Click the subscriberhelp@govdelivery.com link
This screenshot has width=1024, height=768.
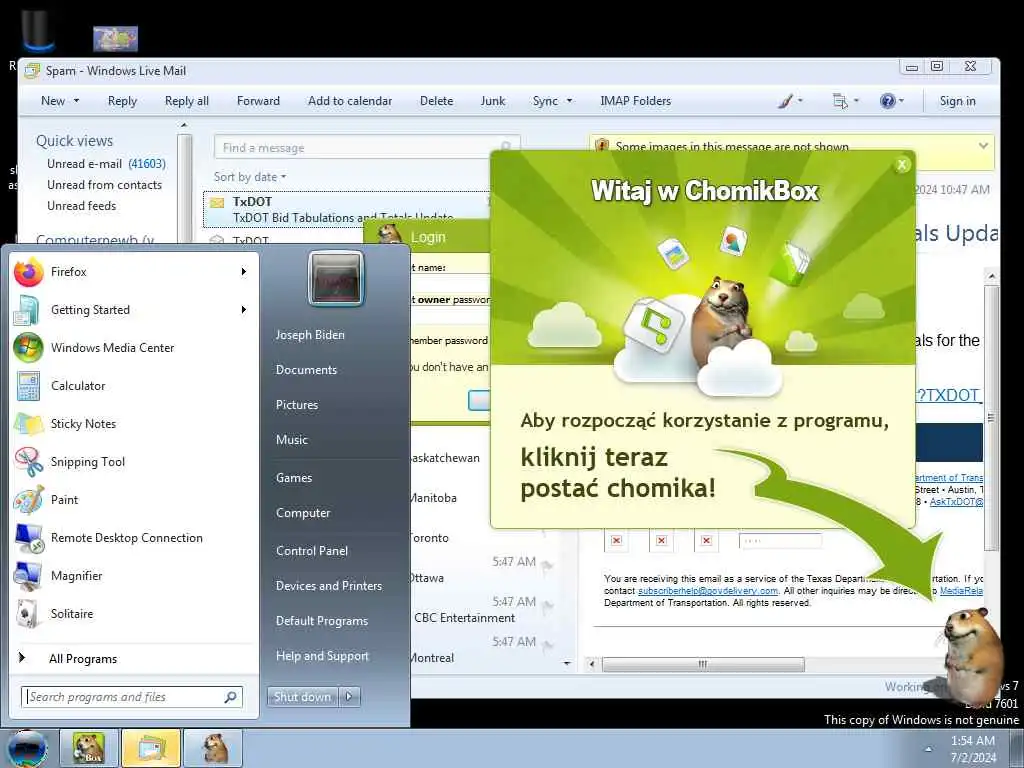[x=708, y=590]
